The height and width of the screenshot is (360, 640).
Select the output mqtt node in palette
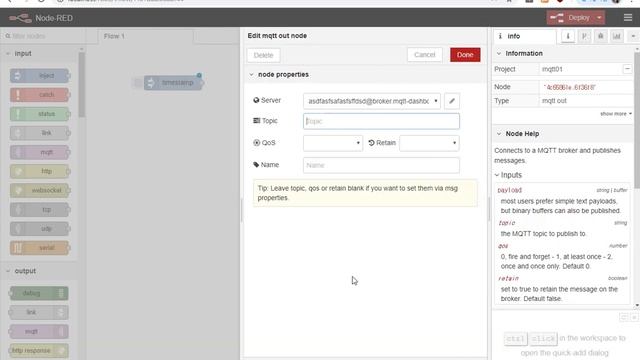click(x=39, y=331)
